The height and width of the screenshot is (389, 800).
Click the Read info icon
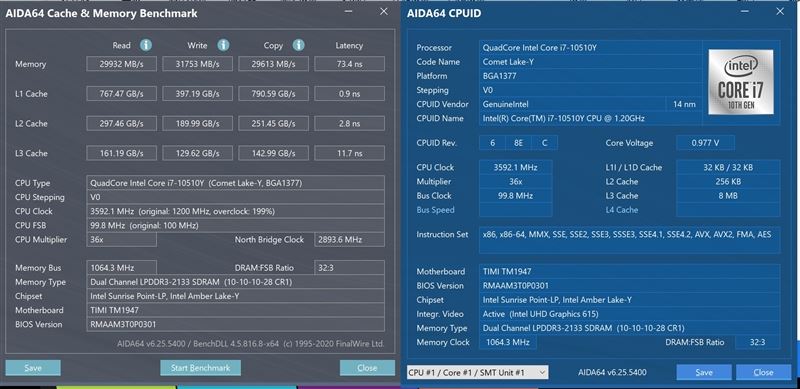click(146, 45)
